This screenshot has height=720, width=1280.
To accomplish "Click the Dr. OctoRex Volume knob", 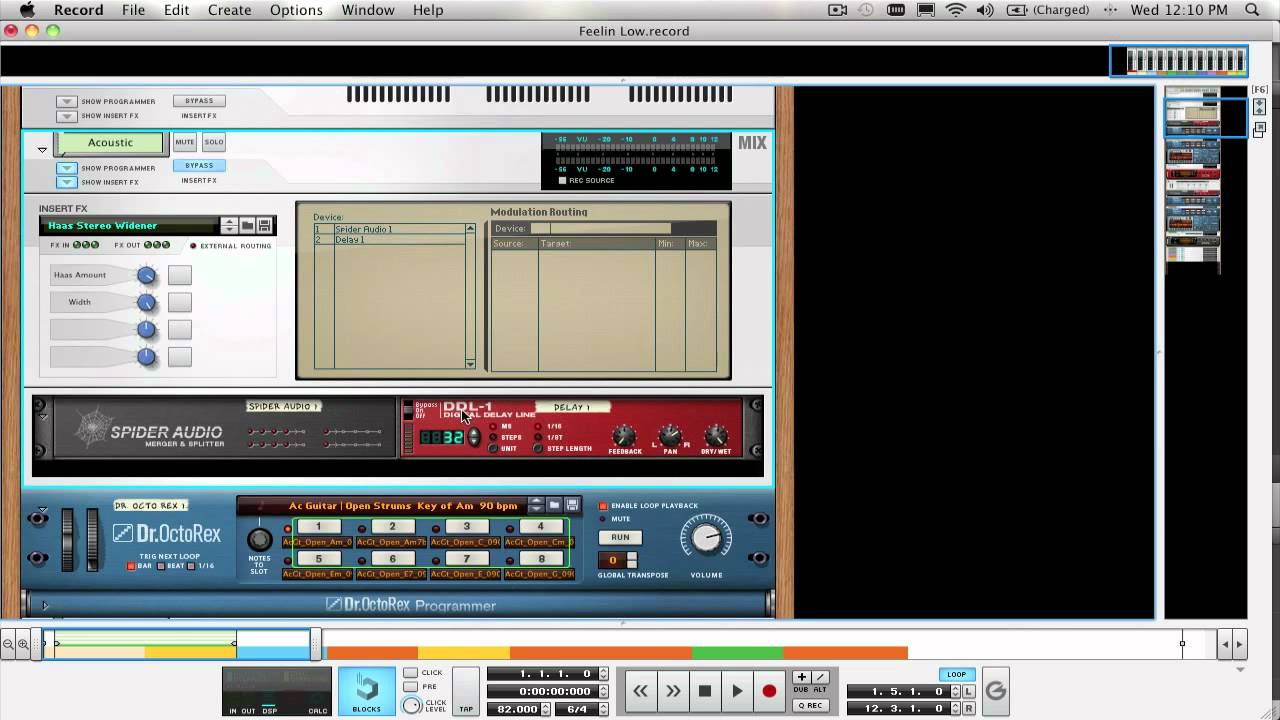I will [706, 539].
